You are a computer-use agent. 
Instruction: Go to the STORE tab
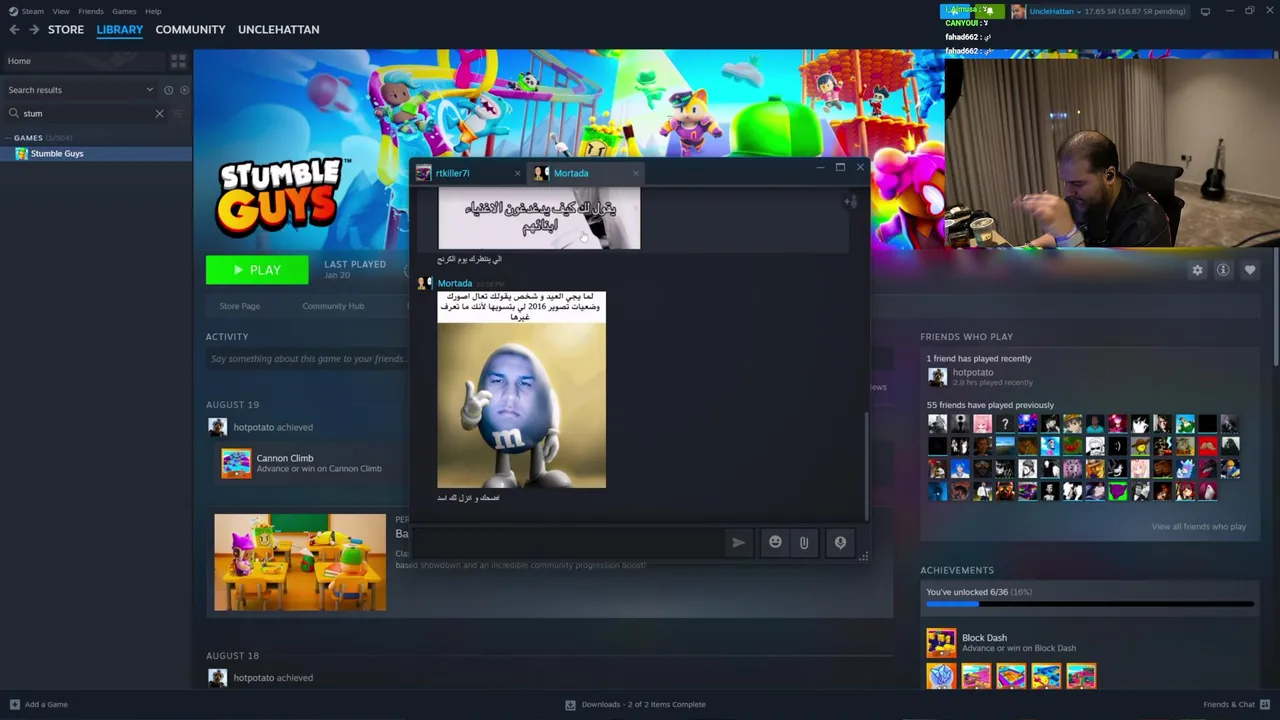click(66, 30)
